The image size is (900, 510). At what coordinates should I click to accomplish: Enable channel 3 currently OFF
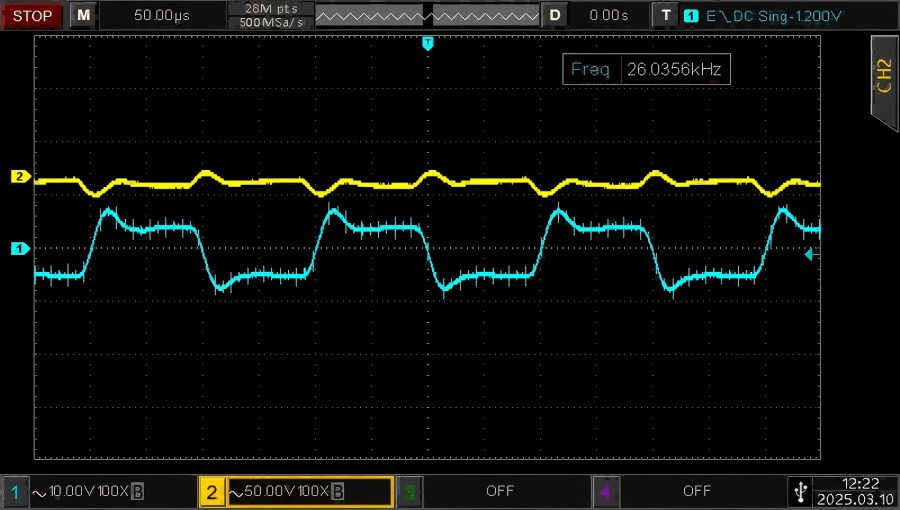[494, 492]
